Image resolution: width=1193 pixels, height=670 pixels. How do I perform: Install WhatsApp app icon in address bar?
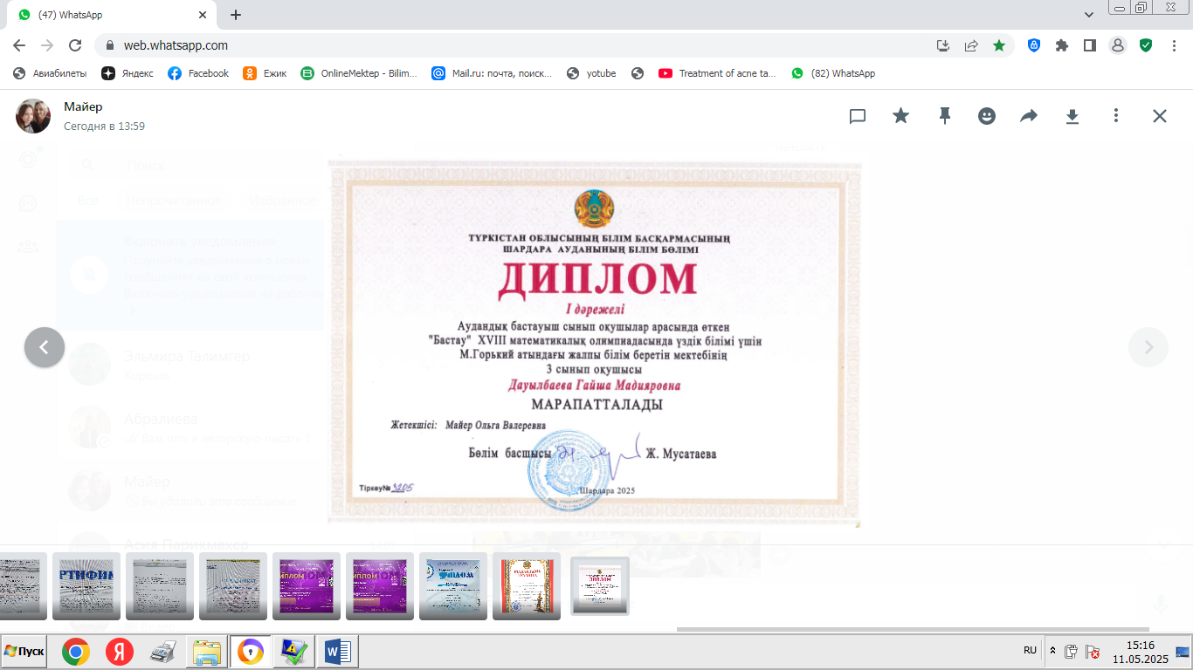(x=943, y=46)
